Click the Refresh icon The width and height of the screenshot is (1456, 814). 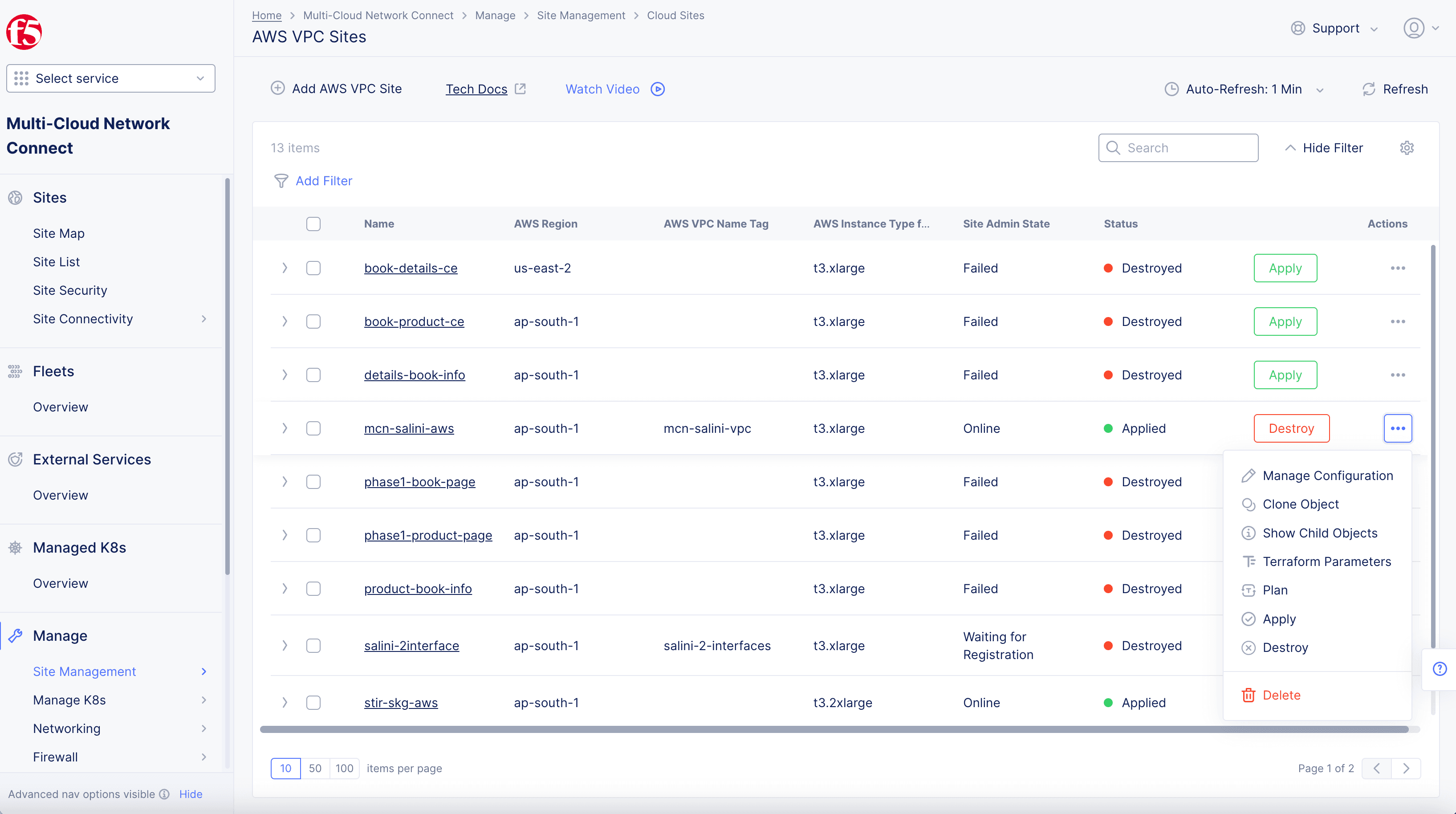tap(1368, 90)
